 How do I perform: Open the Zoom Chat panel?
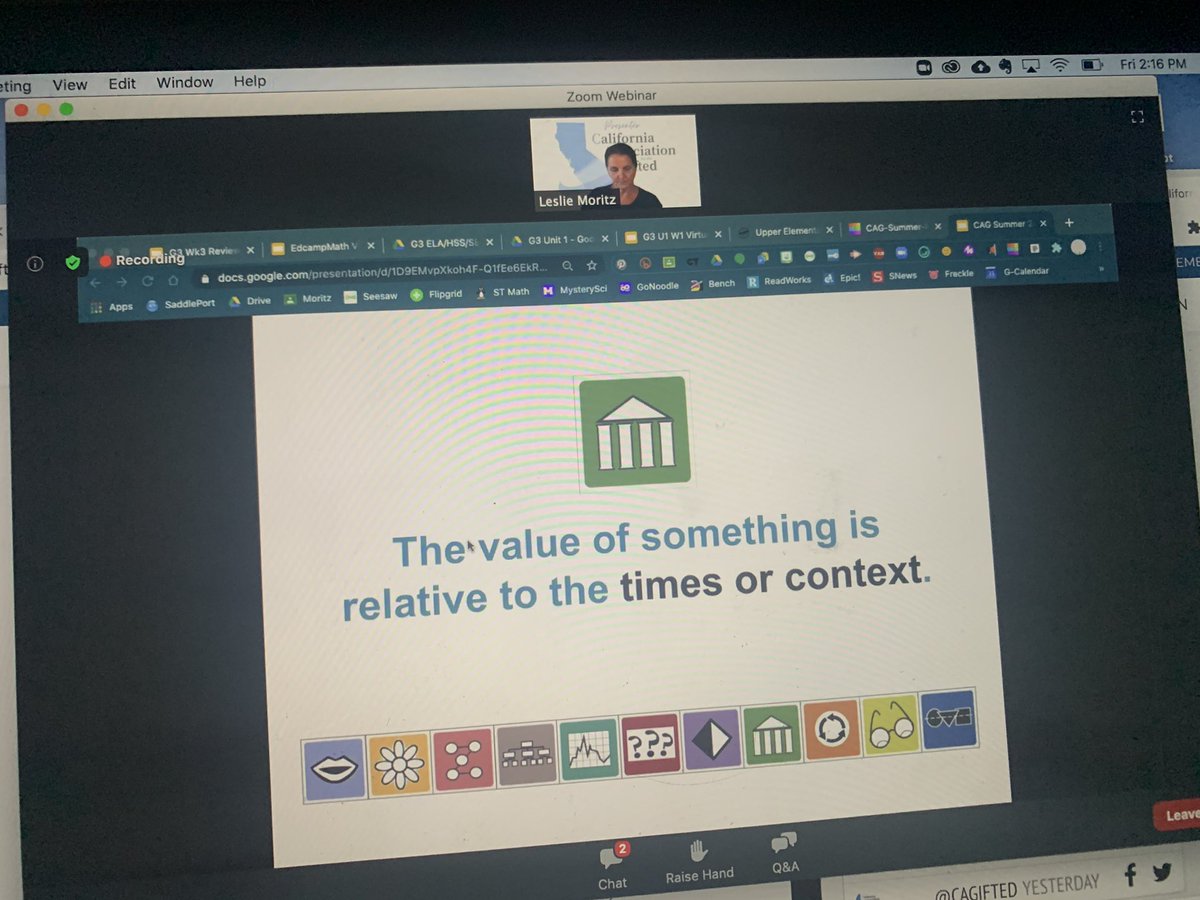(x=613, y=866)
